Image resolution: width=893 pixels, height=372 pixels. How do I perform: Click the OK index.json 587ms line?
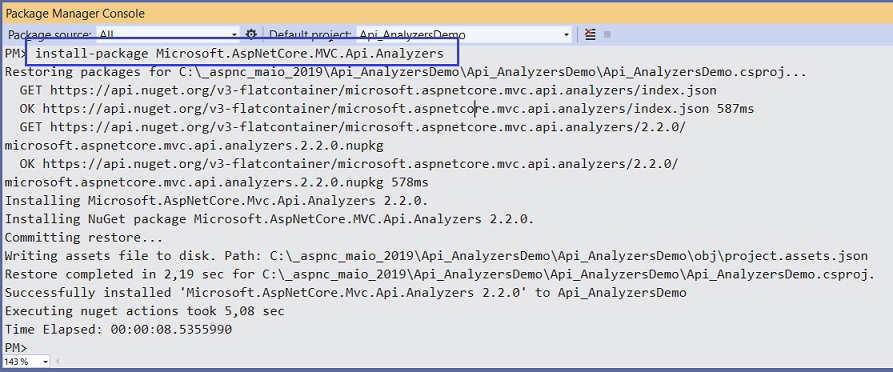[x=387, y=109]
